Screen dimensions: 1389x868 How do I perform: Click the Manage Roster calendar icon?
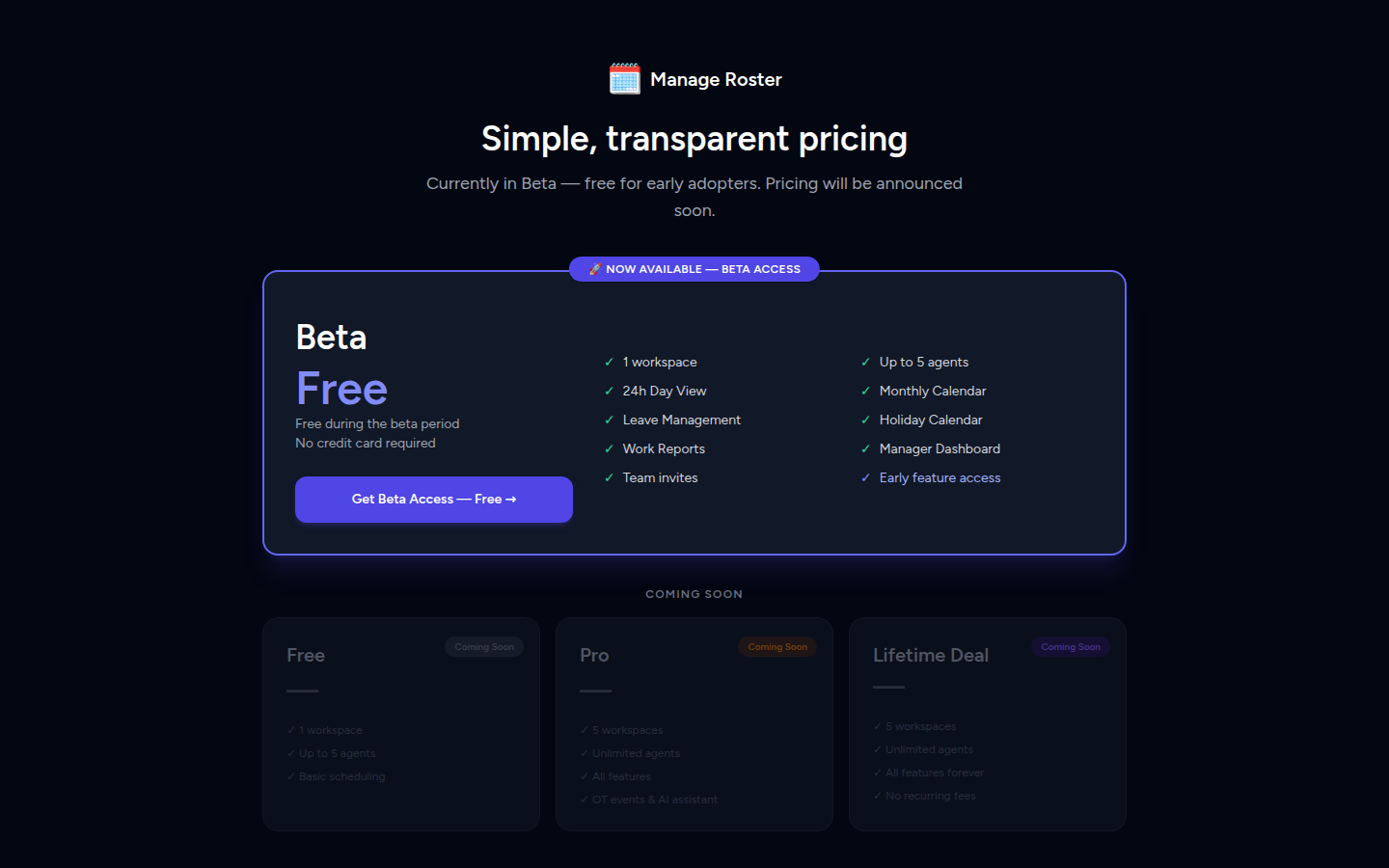click(623, 78)
